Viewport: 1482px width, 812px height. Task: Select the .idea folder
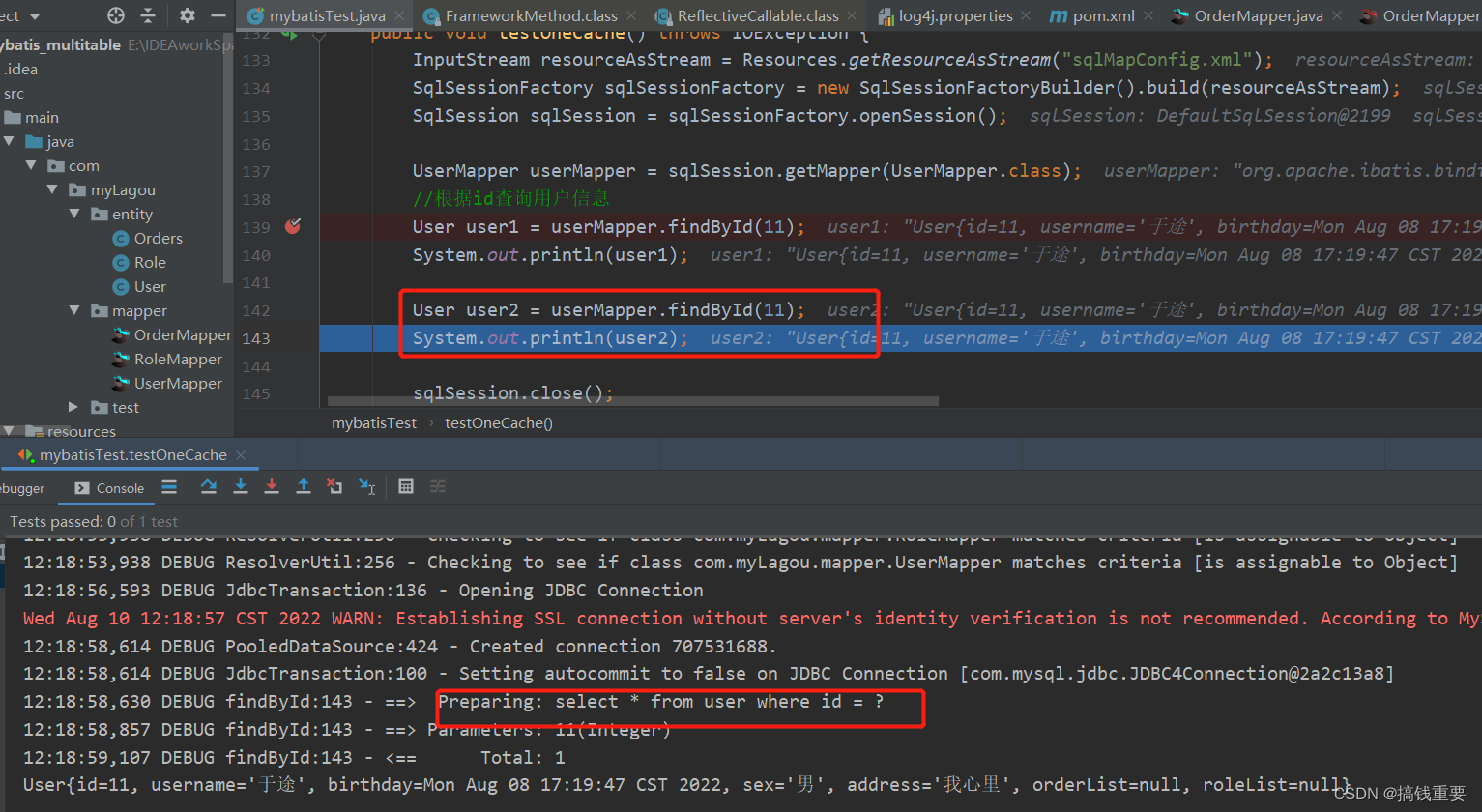click(x=20, y=69)
